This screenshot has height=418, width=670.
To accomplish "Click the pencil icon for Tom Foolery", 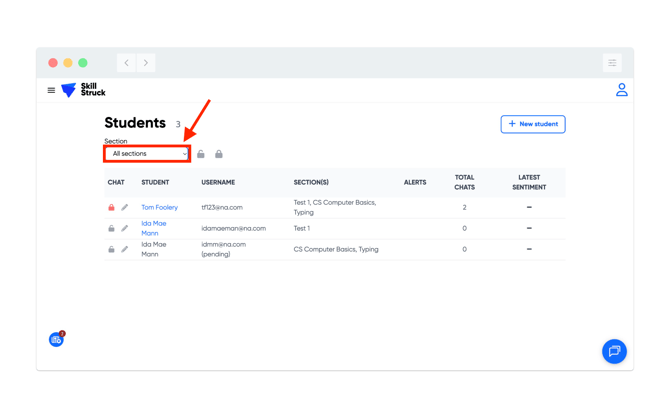I will pos(125,208).
